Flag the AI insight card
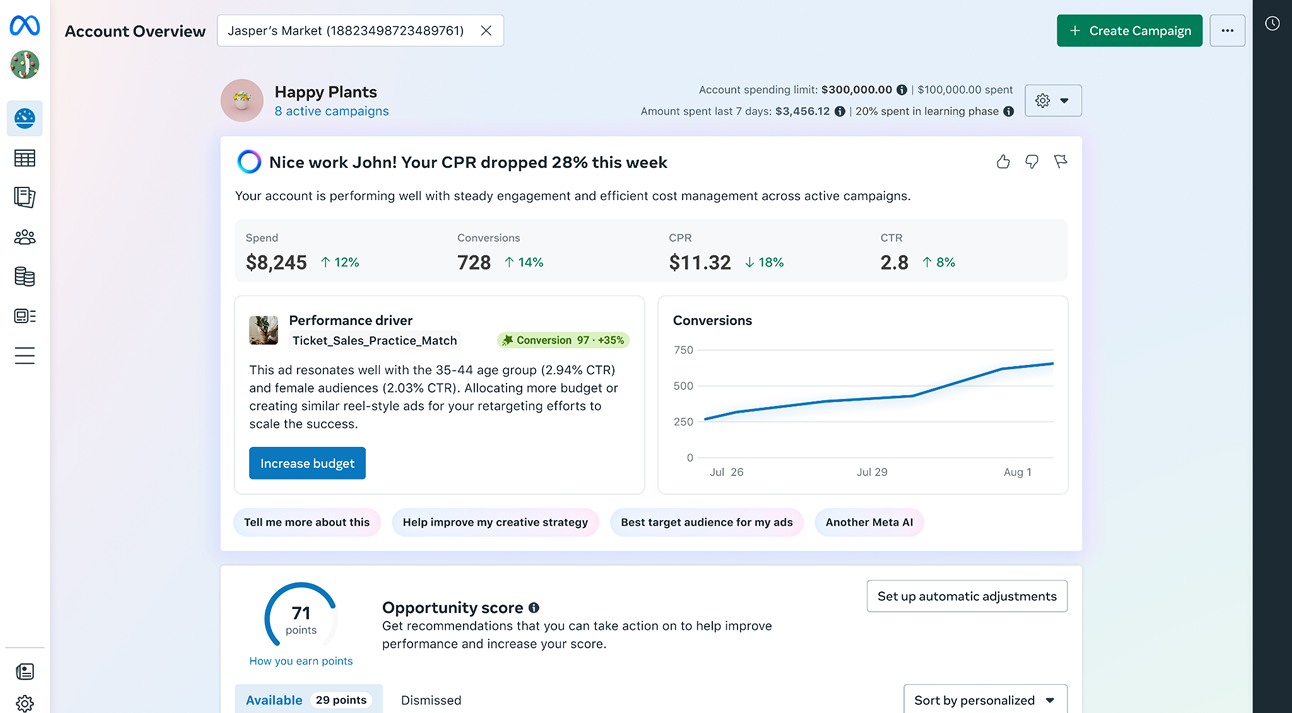This screenshot has height=713, width=1292. [1061, 161]
